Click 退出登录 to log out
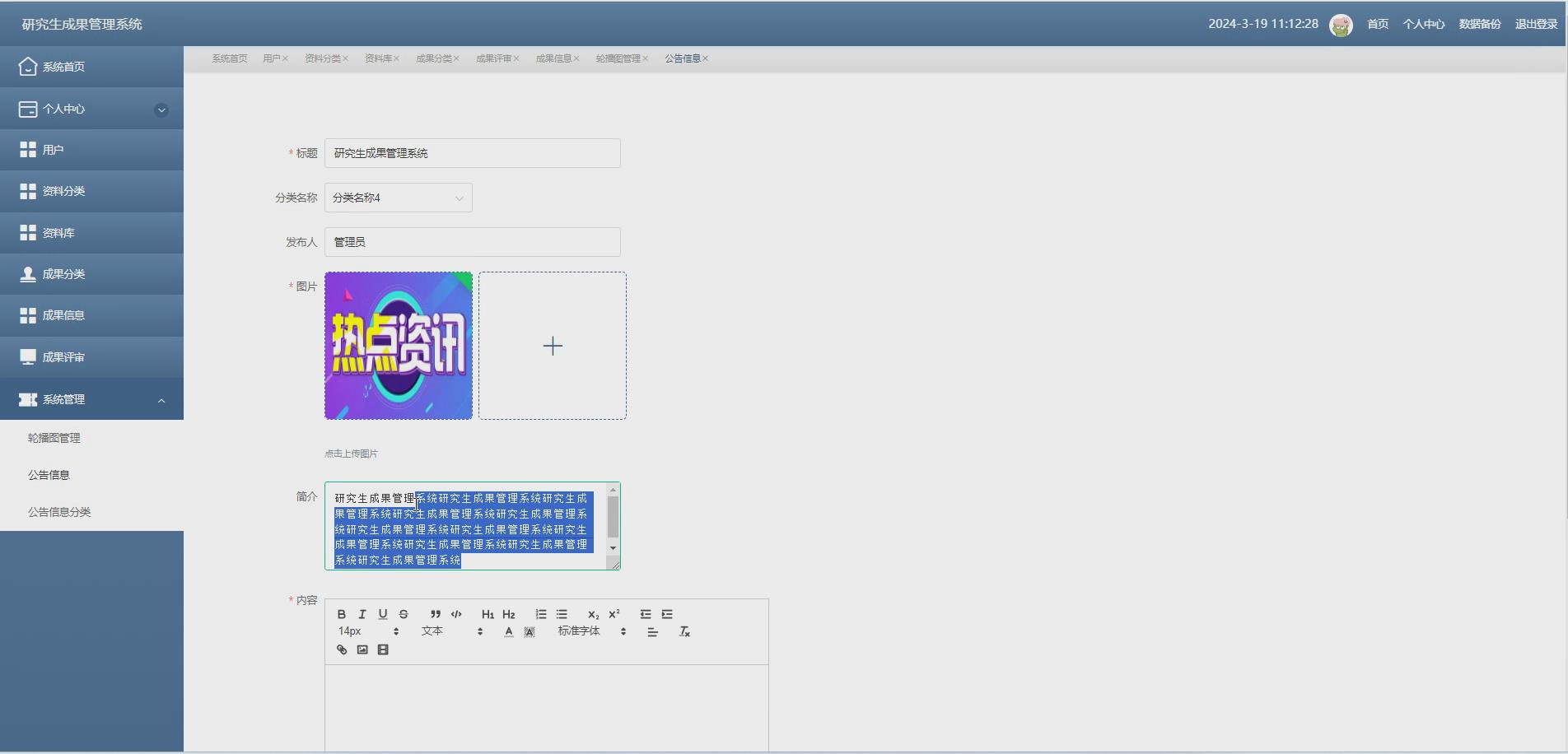Image resolution: width=1568 pixels, height=754 pixels. click(x=1536, y=25)
